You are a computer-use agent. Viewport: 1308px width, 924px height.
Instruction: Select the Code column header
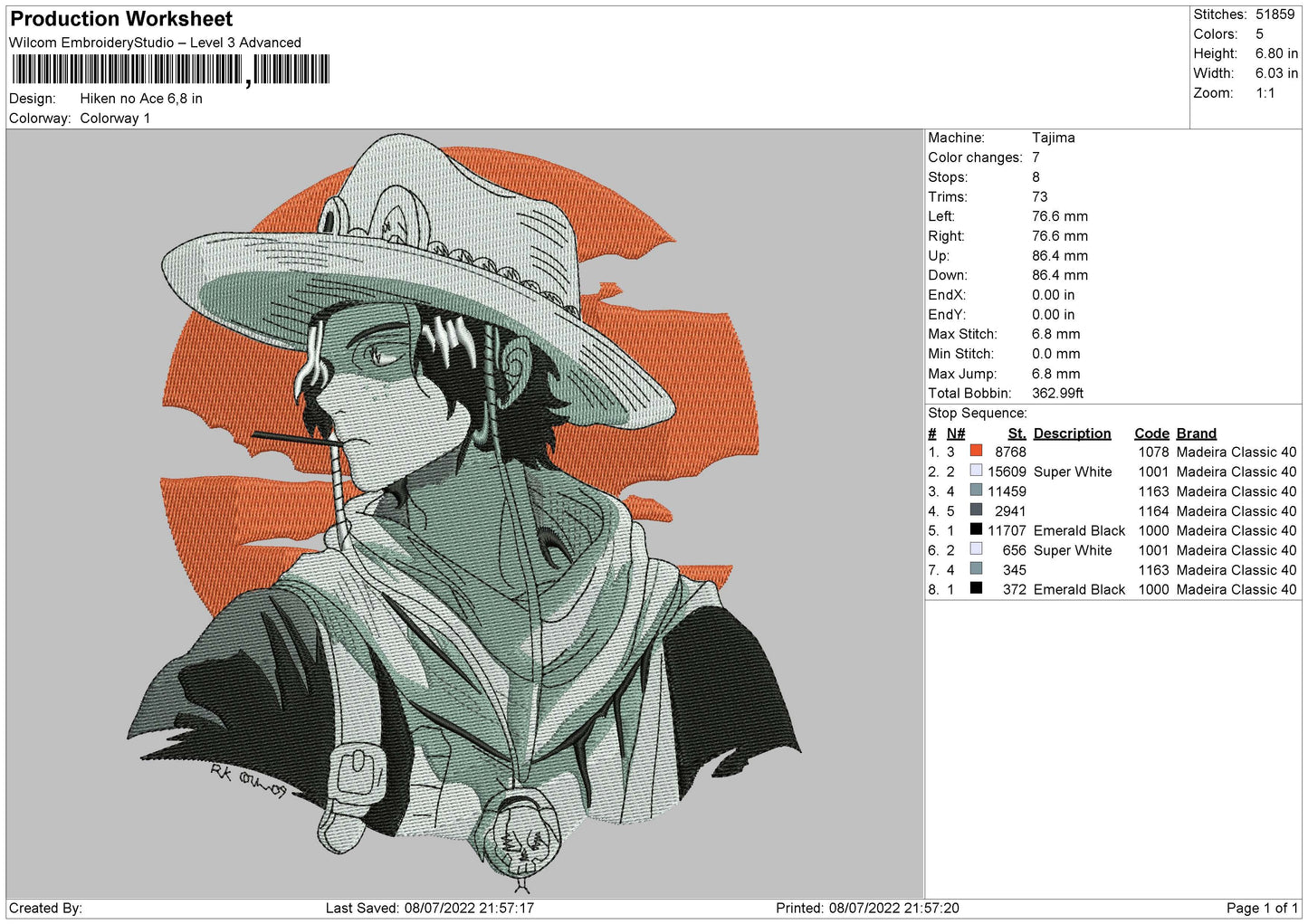point(1151,433)
